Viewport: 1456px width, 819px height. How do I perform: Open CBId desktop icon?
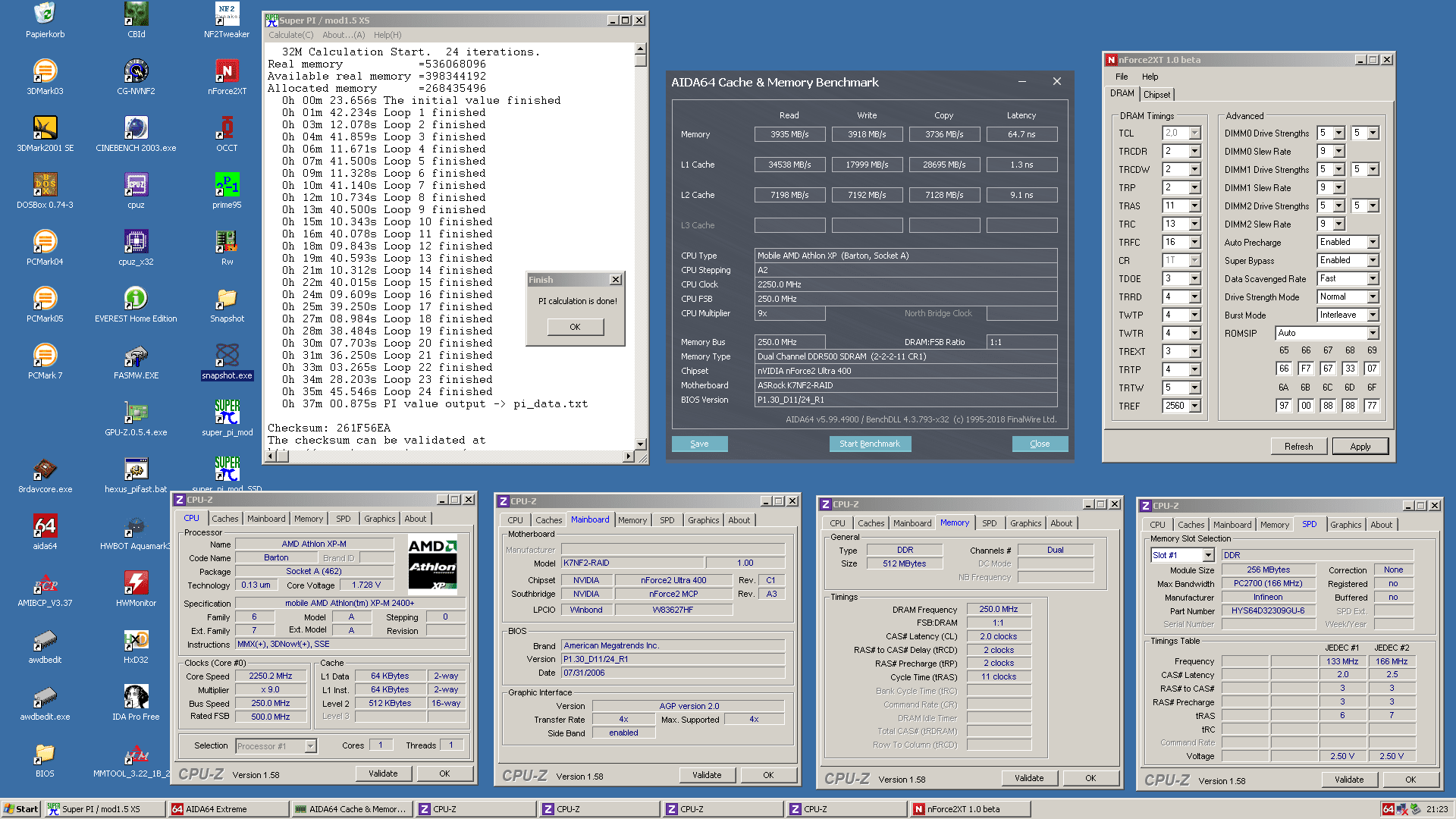pos(136,20)
